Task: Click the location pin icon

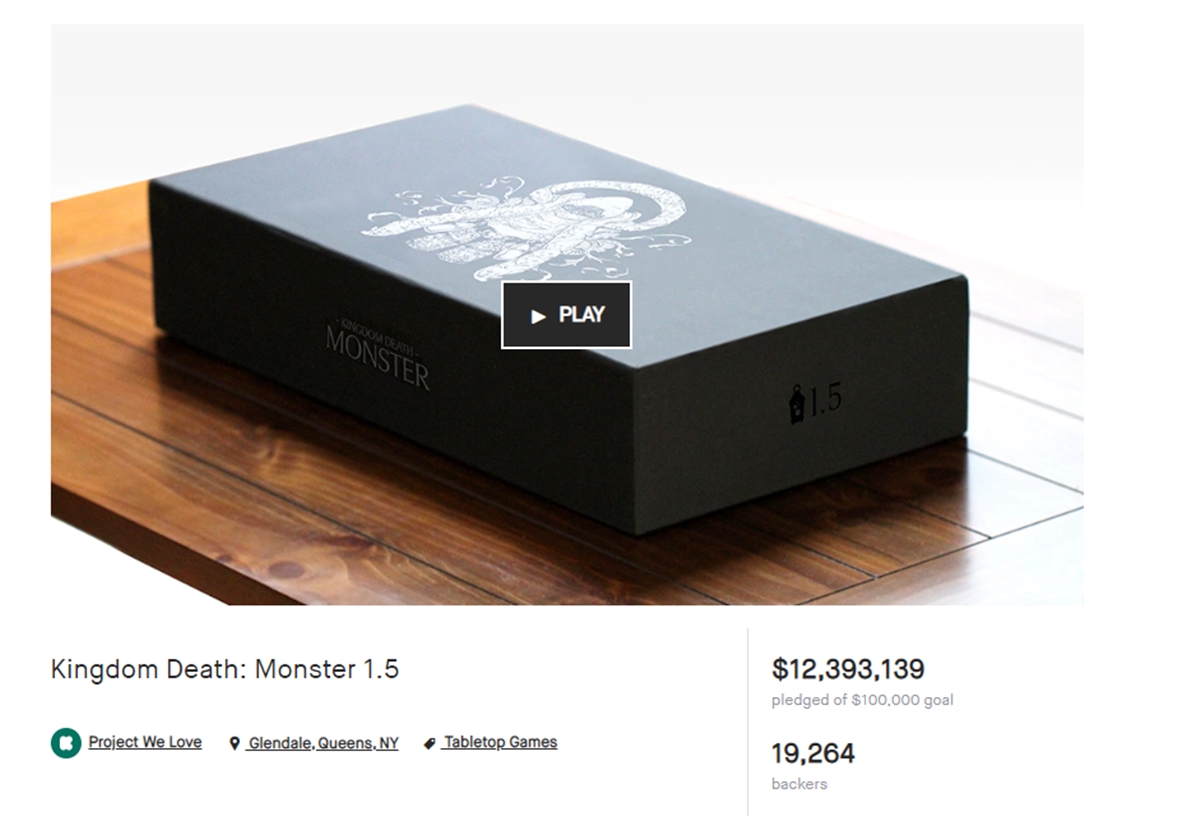Action: coord(234,744)
